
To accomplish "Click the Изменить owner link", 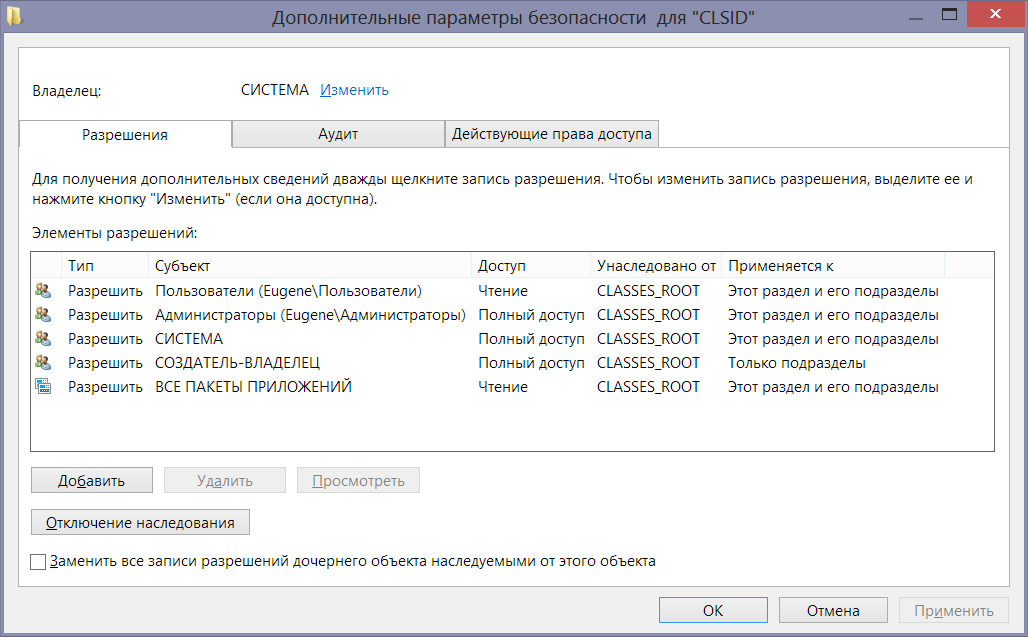I will tap(354, 90).
